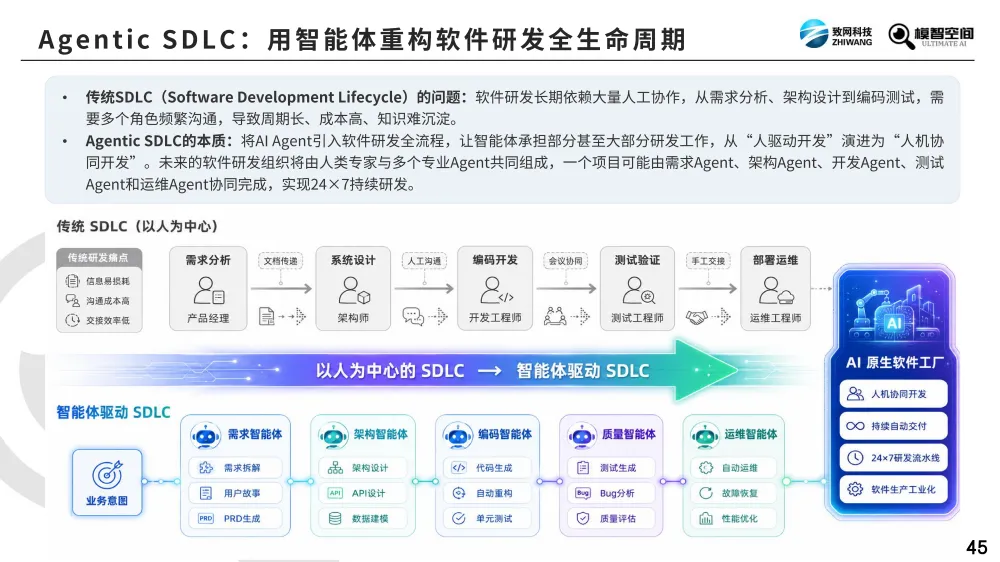Select the 开发工程师 person icon
The height and width of the screenshot is (562, 1000).
click(x=496, y=290)
